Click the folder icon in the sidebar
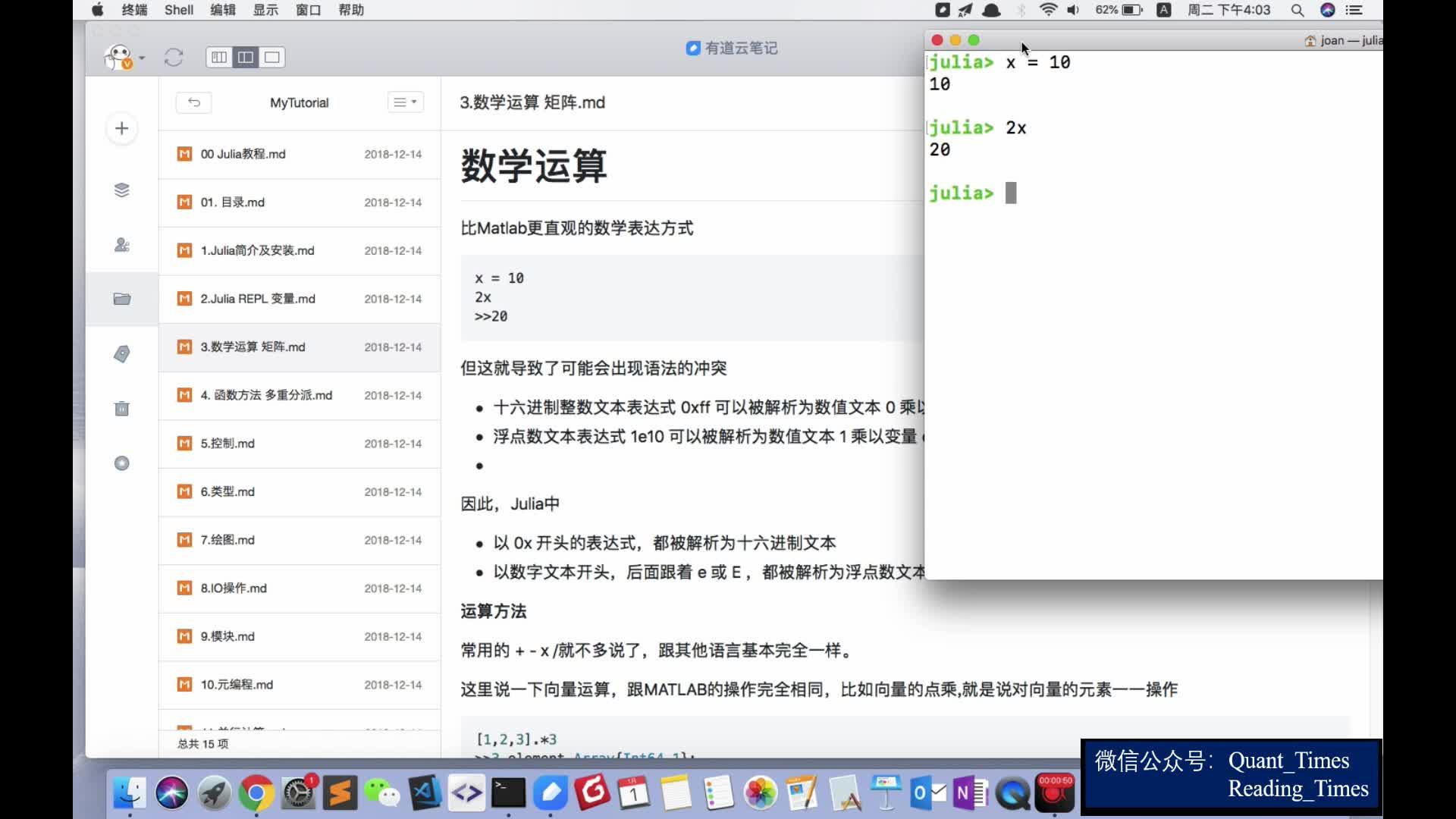 [x=121, y=299]
